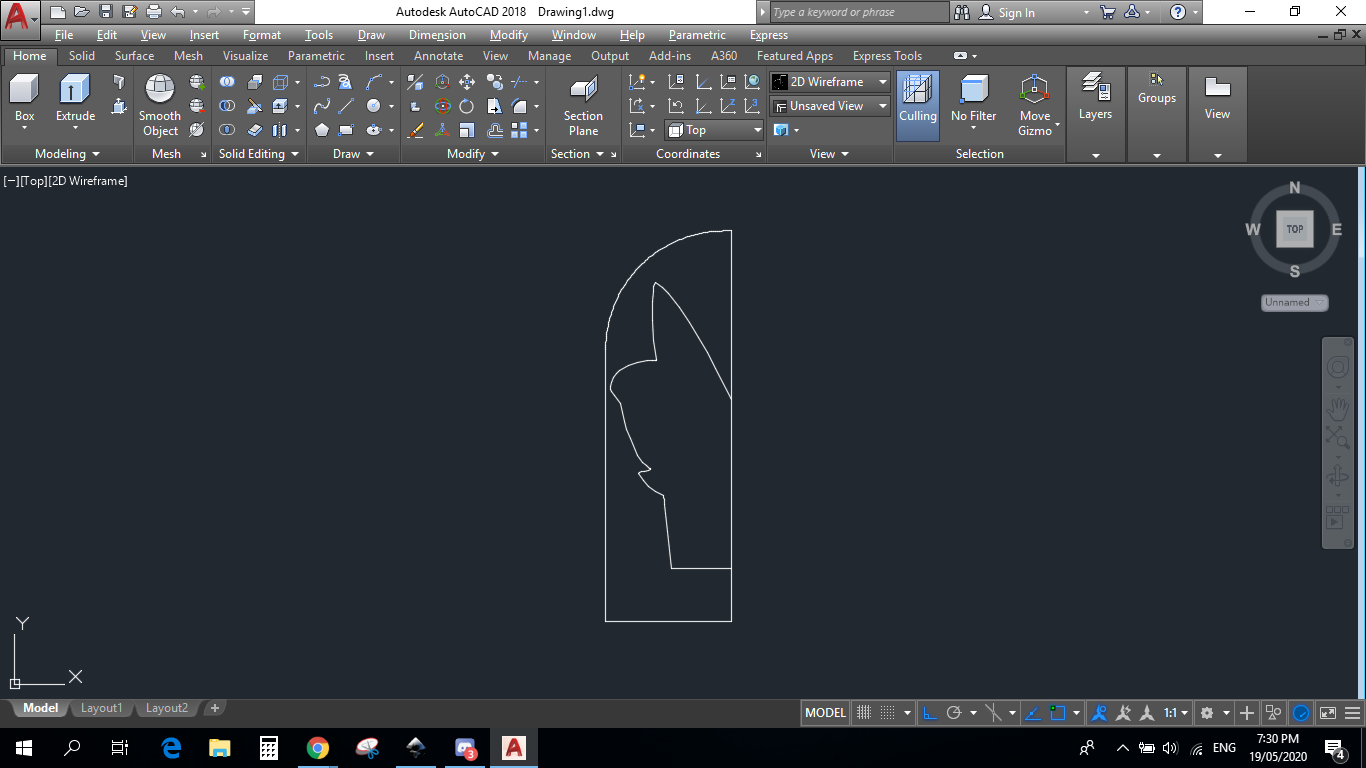The width and height of the screenshot is (1366, 768).
Task: Open the Unsaved View dropdown
Action: click(830, 106)
